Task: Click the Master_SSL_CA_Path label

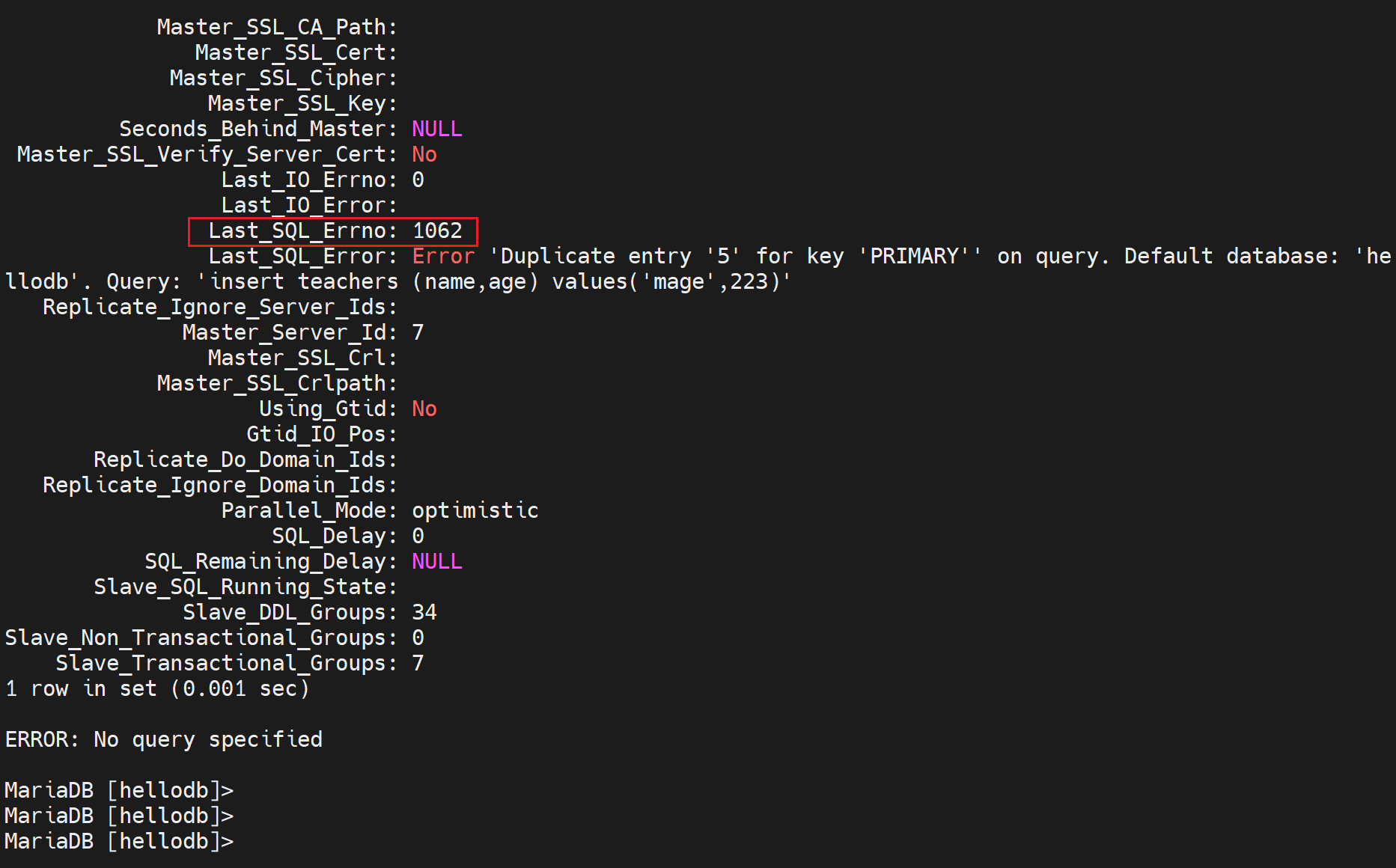Action: click(x=276, y=27)
